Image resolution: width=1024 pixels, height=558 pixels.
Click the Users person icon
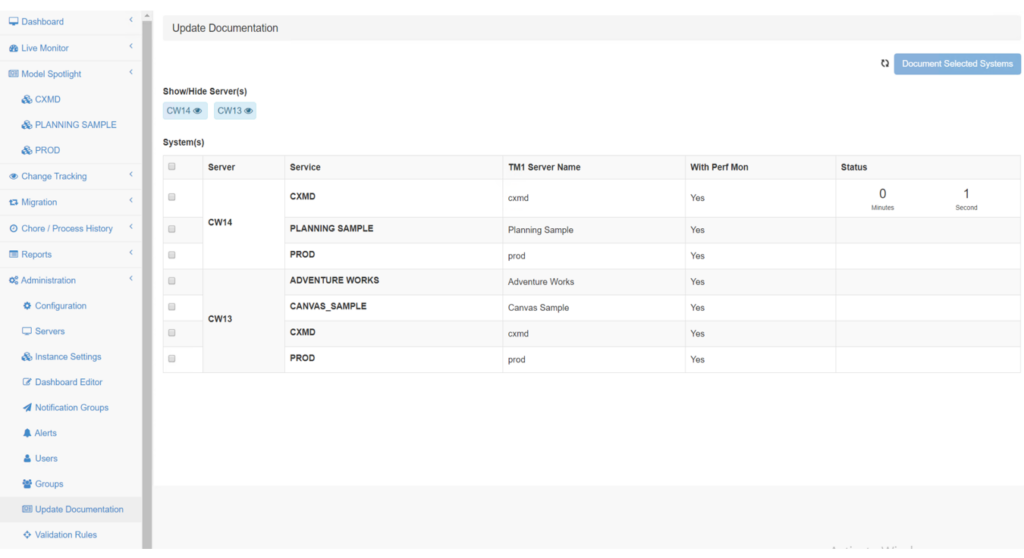(x=27, y=459)
